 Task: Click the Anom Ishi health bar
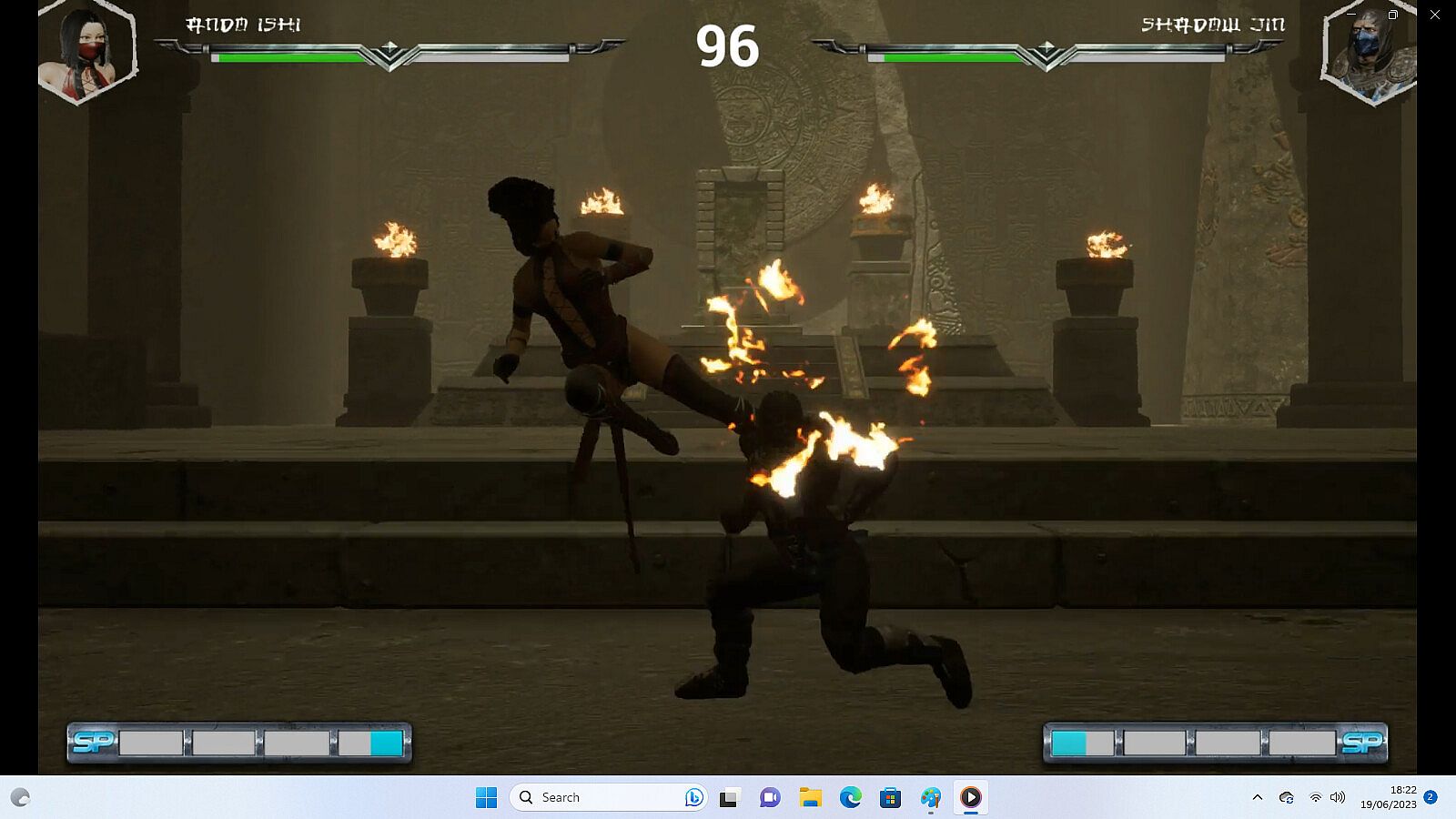(x=389, y=56)
